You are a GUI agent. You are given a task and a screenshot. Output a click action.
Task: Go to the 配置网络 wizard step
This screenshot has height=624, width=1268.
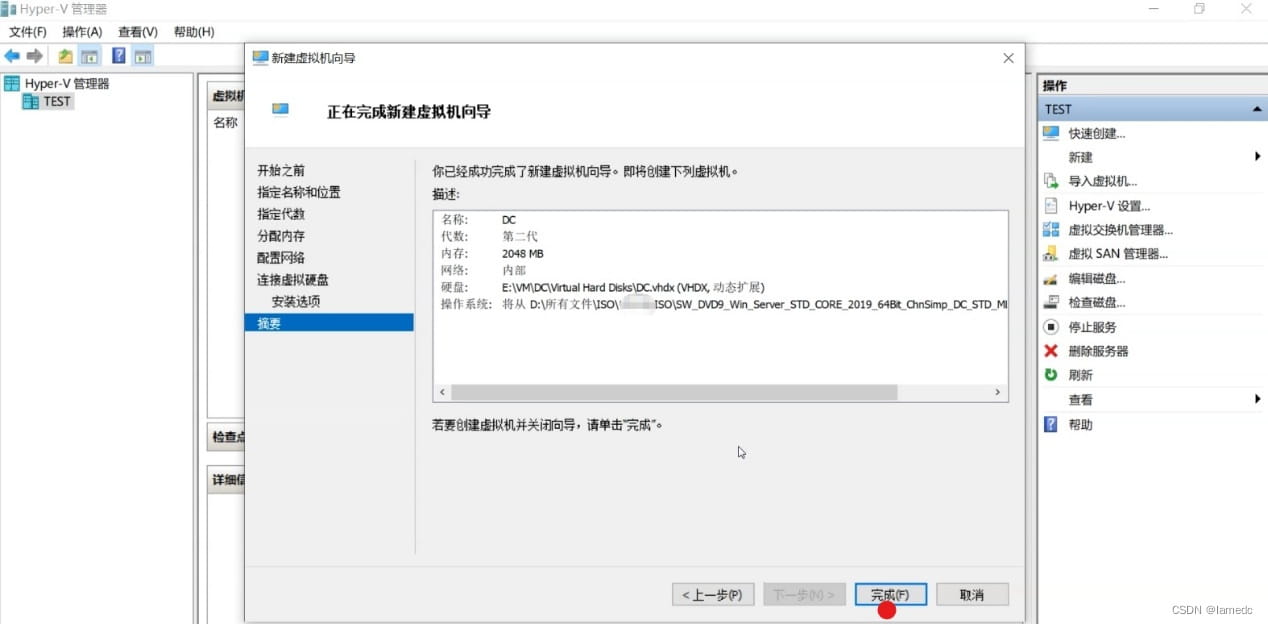pos(281,258)
